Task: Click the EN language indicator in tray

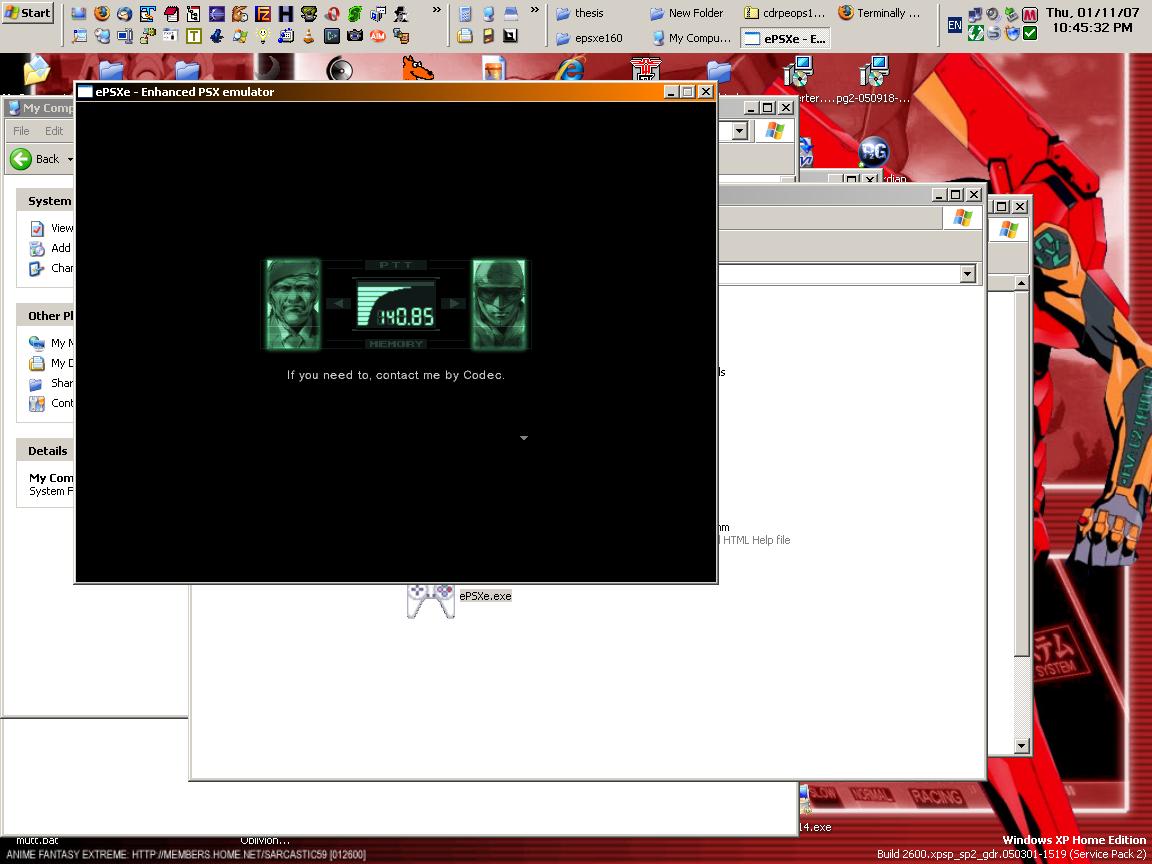Action: tap(954, 25)
